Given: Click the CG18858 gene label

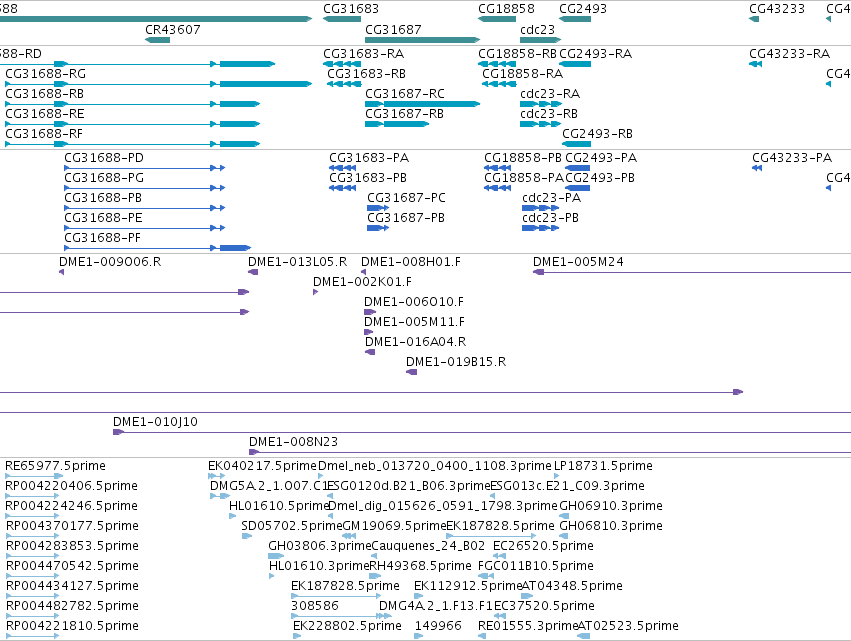Looking at the screenshot, I should click(506, 9).
